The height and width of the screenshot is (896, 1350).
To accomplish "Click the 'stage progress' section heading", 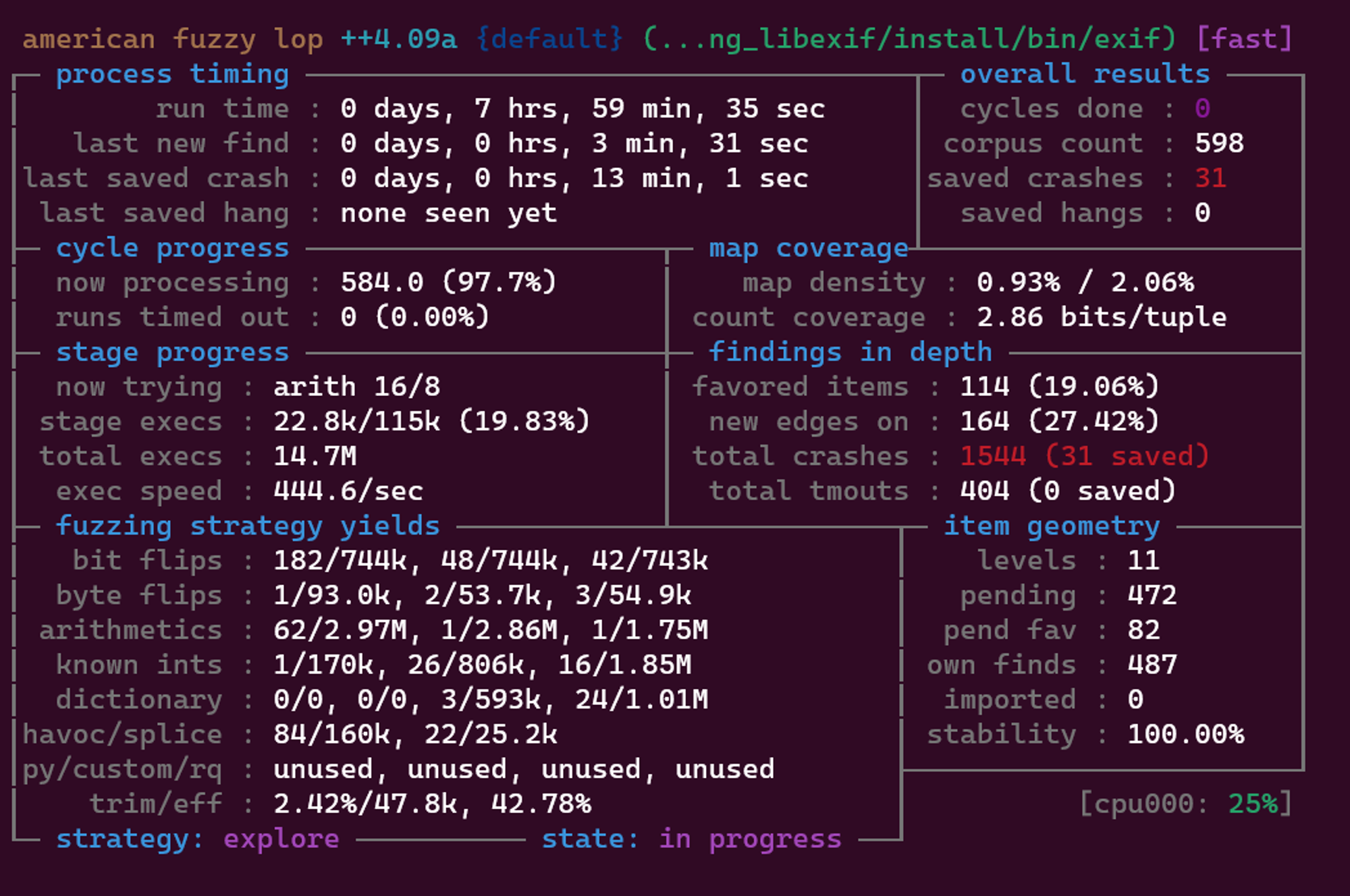I will 173,352.
